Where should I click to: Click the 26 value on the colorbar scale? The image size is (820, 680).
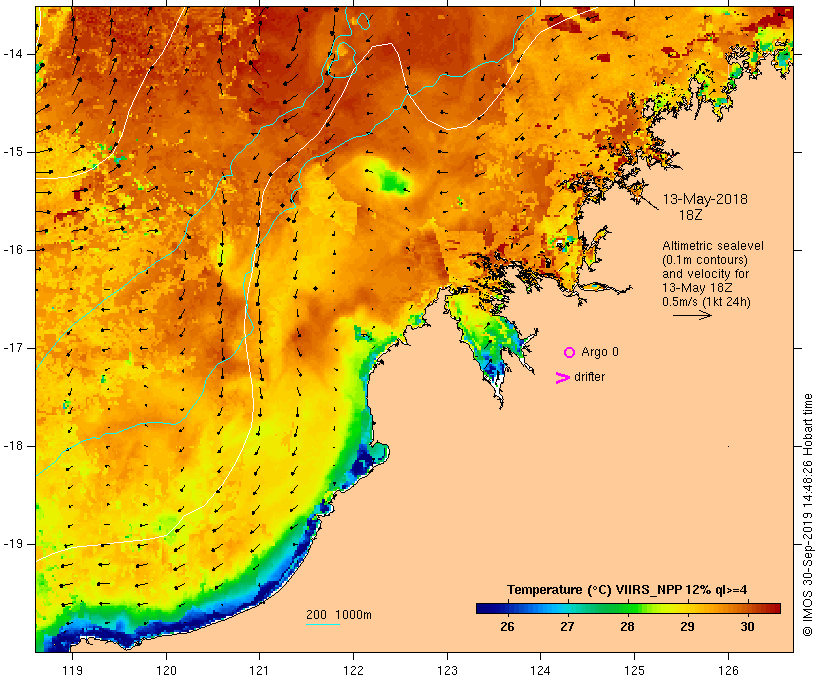pos(507,627)
